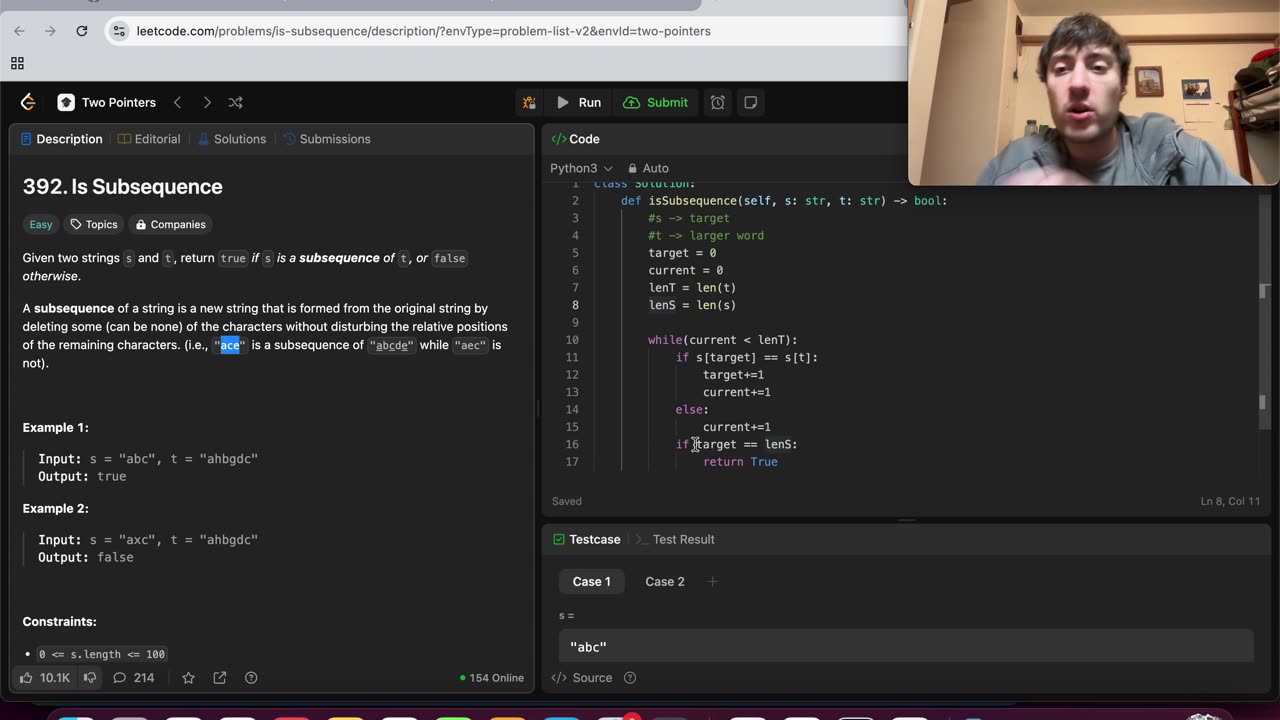Image resolution: width=1280 pixels, height=720 pixels.
Task: Switch to the Description tab
Action: [x=60, y=139]
